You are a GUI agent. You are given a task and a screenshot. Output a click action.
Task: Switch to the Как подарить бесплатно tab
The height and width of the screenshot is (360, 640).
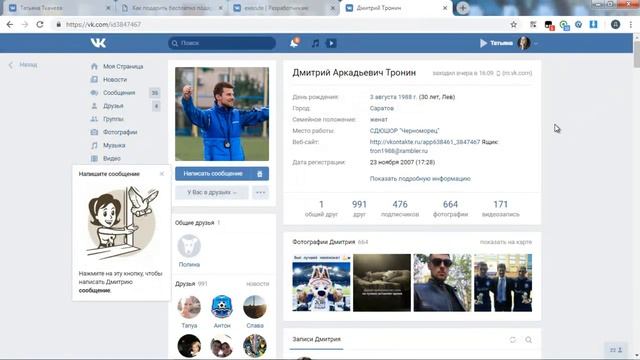pos(171,8)
